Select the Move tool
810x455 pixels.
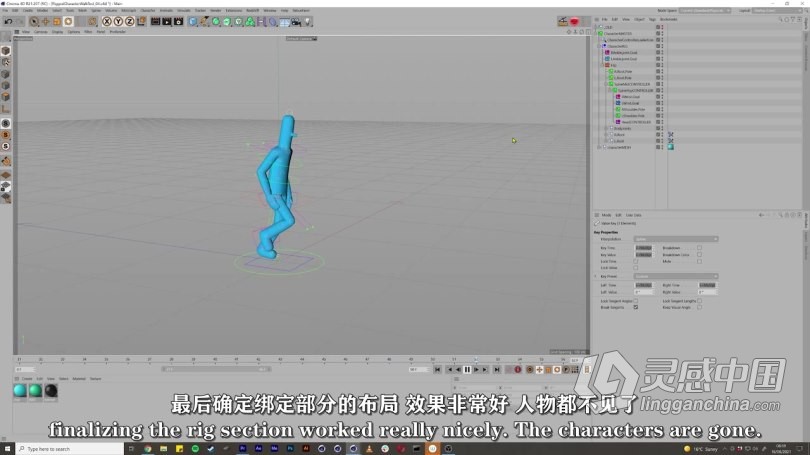tap(45, 22)
